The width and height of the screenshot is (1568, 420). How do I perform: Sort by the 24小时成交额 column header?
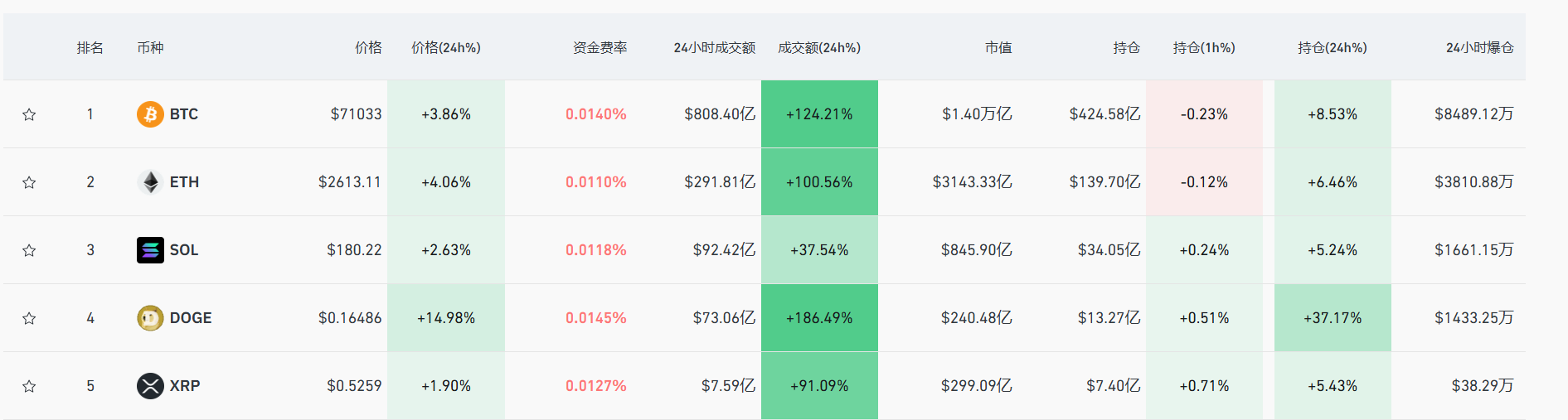[x=715, y=48]
